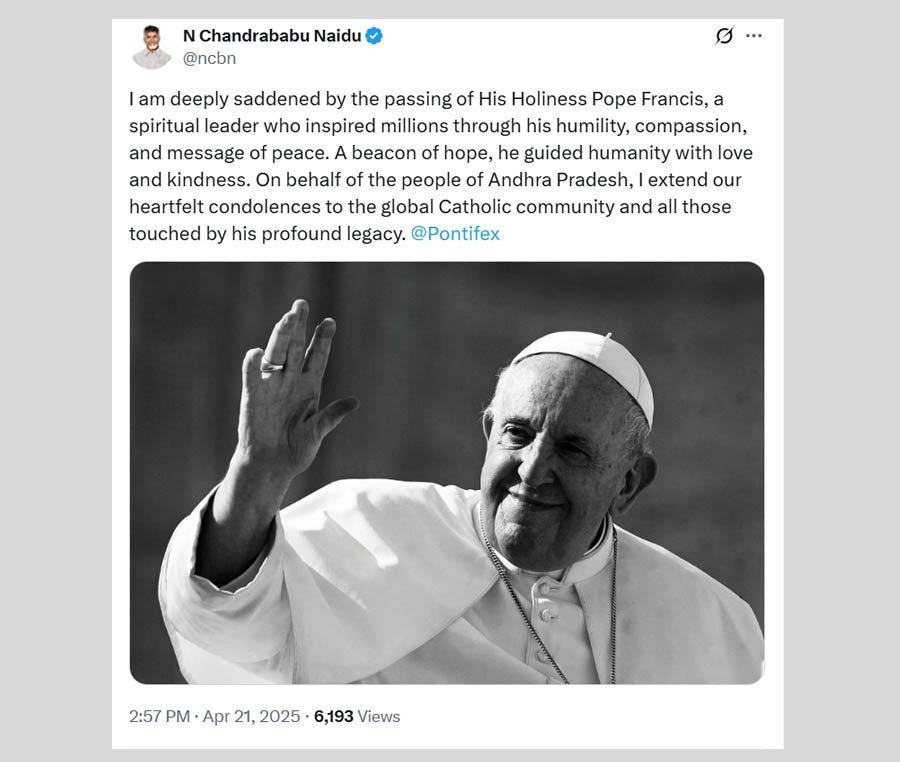Image resolution: width=900 pixels, height=762 pixels.
Task: Click the blue verified badge
Action: point(374,36)
